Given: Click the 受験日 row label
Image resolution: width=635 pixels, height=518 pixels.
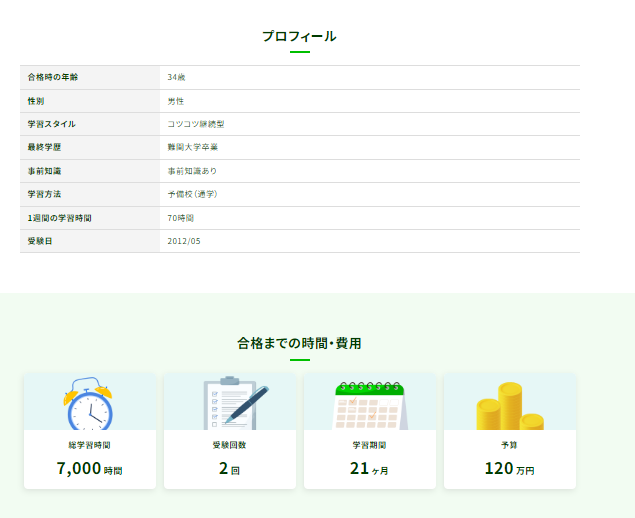Looking at the screenshot, I should click(40, 241).
